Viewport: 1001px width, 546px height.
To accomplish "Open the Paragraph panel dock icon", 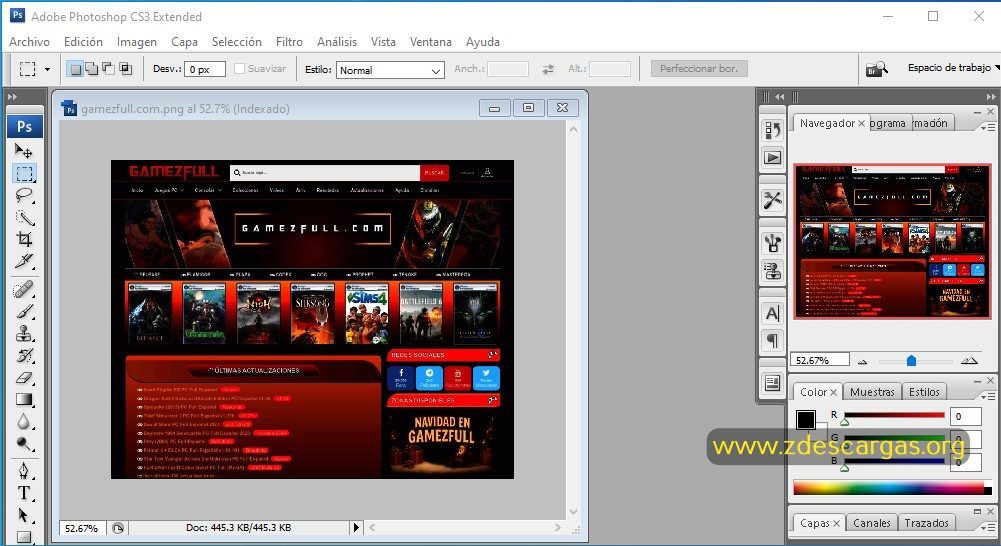I will point(772,340).
